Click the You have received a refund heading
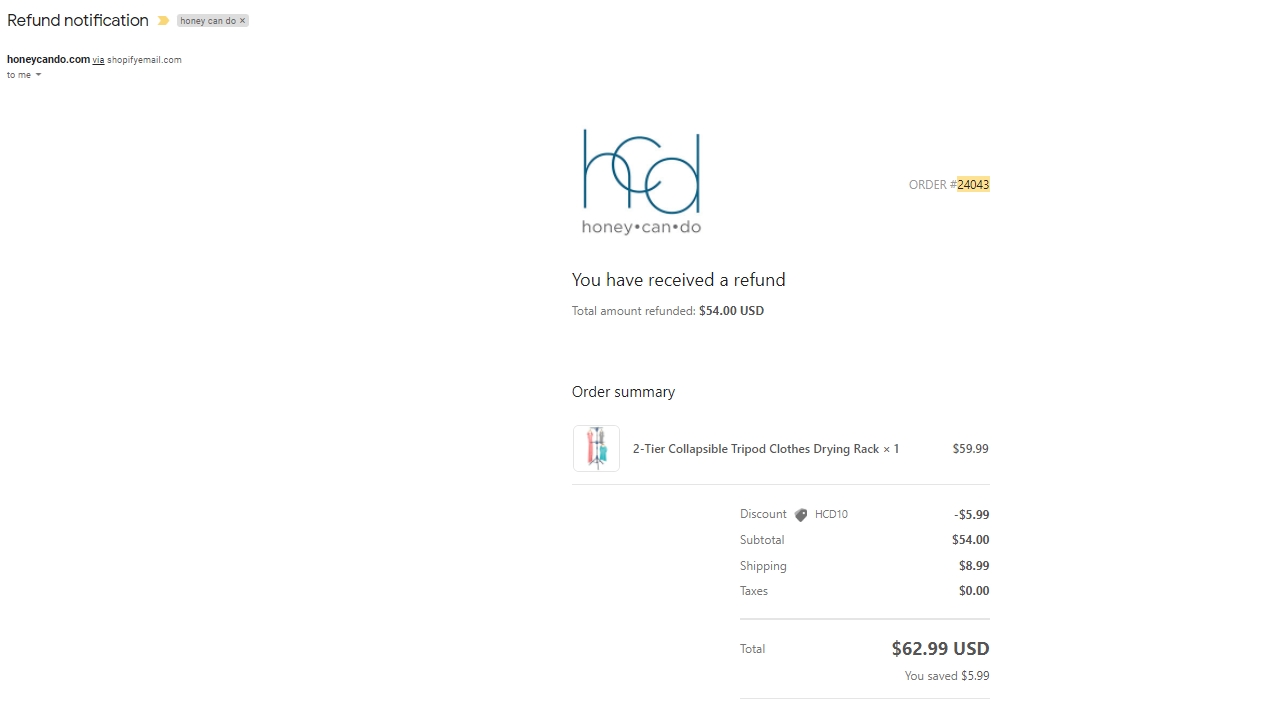Screen dimensions: 1274x705 tap(679, 280)
